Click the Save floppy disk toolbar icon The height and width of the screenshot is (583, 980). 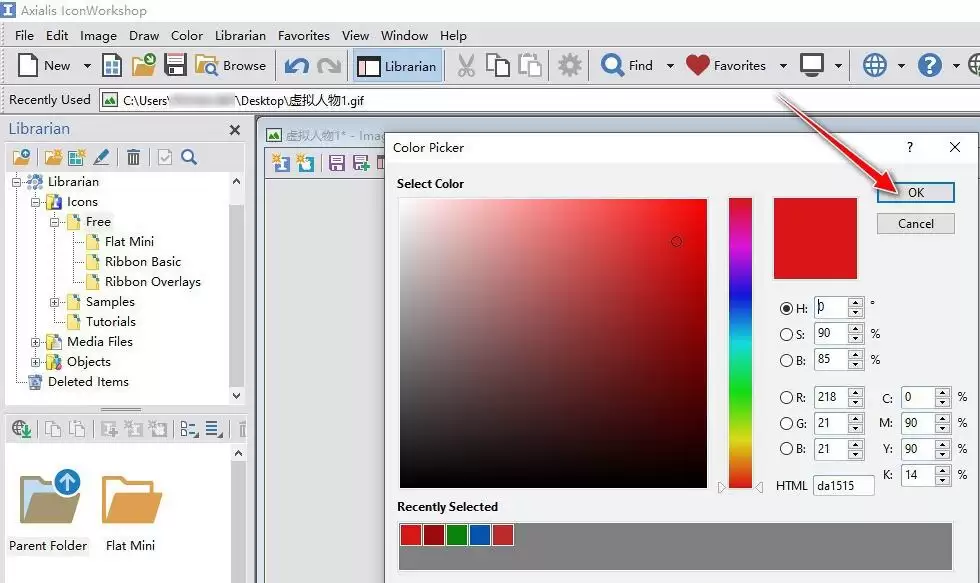pos(175,65)
